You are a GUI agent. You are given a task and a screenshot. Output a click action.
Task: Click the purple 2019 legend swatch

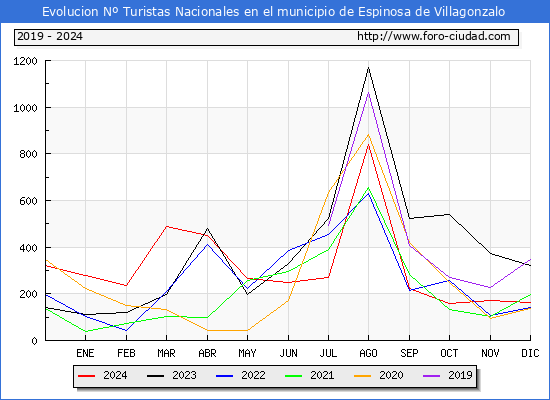point(432,376)
